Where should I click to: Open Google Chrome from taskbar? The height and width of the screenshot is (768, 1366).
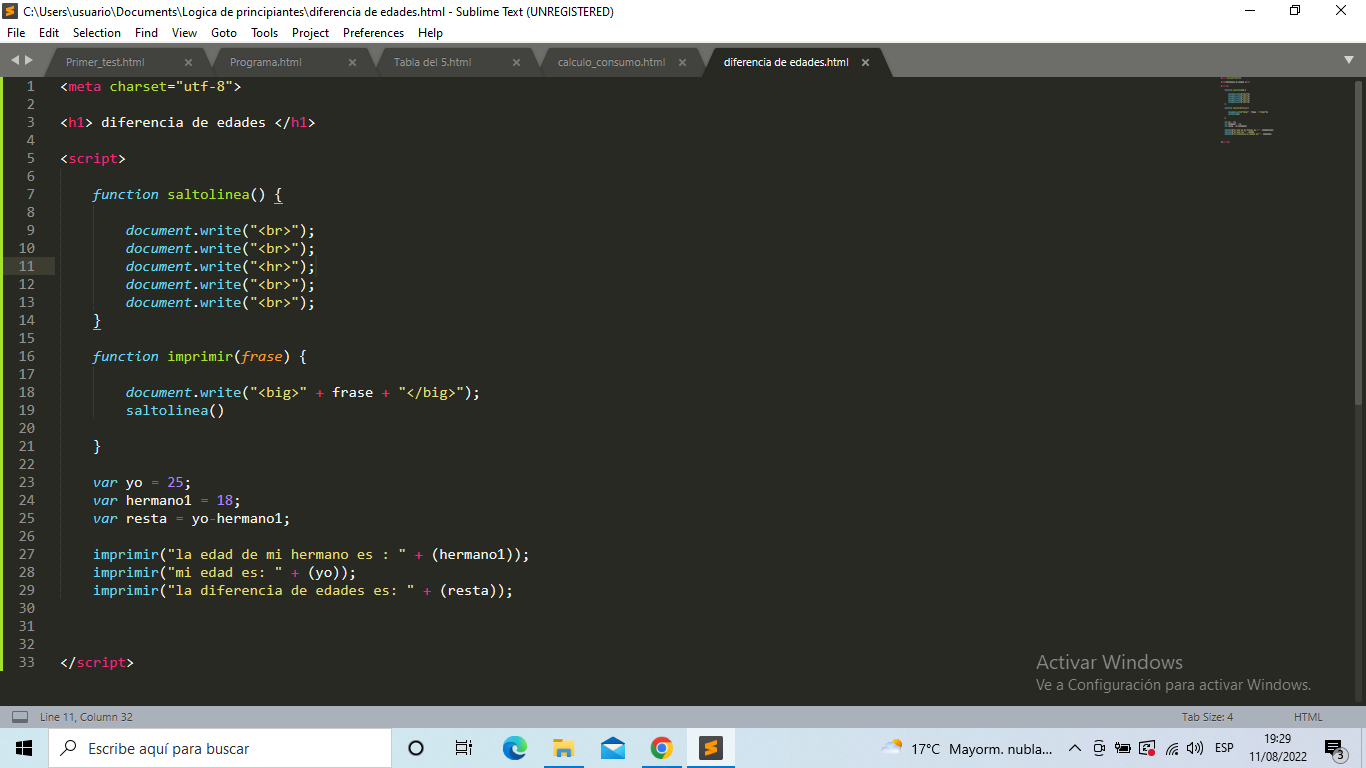[x=661, y=748]
